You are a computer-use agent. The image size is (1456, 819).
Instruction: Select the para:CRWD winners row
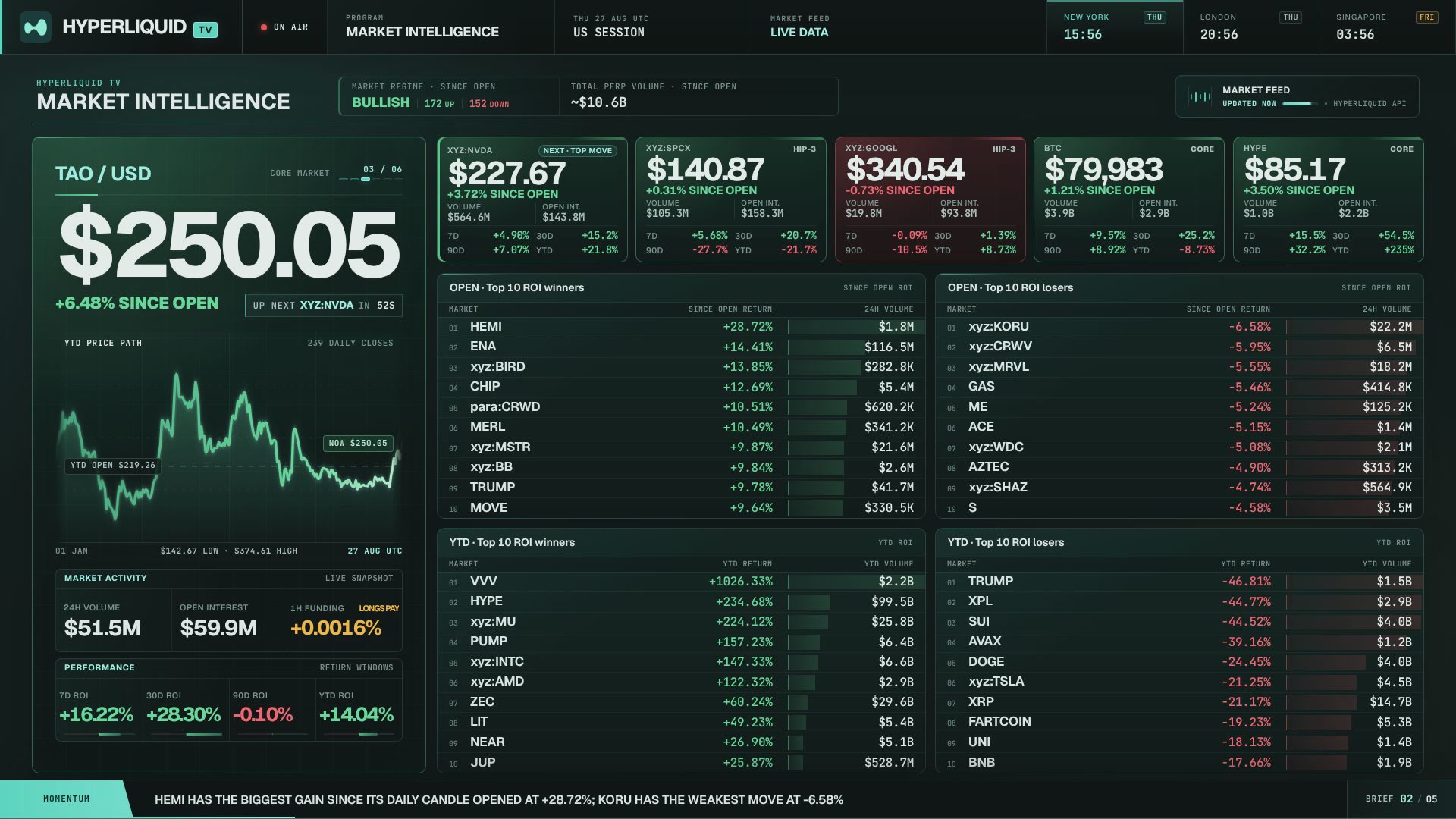tap(681, 407)
